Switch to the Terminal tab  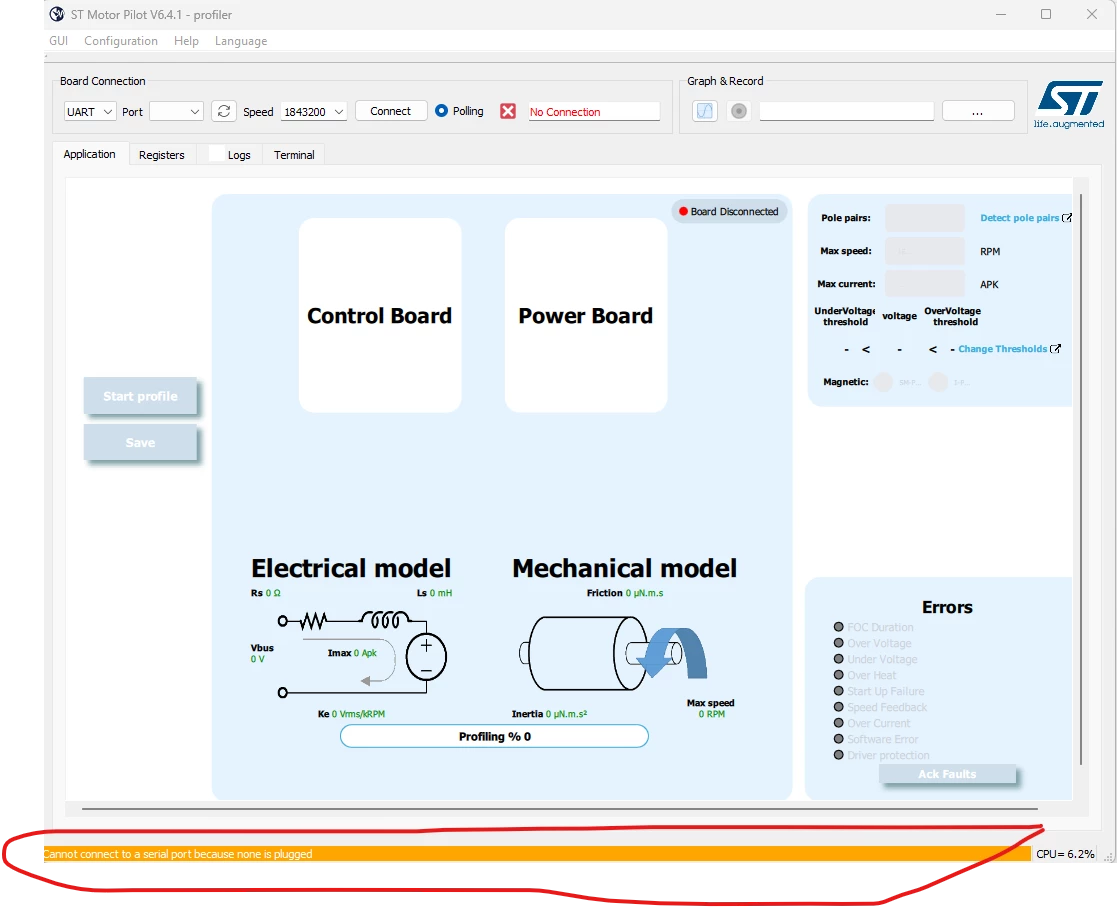point(293,155)
